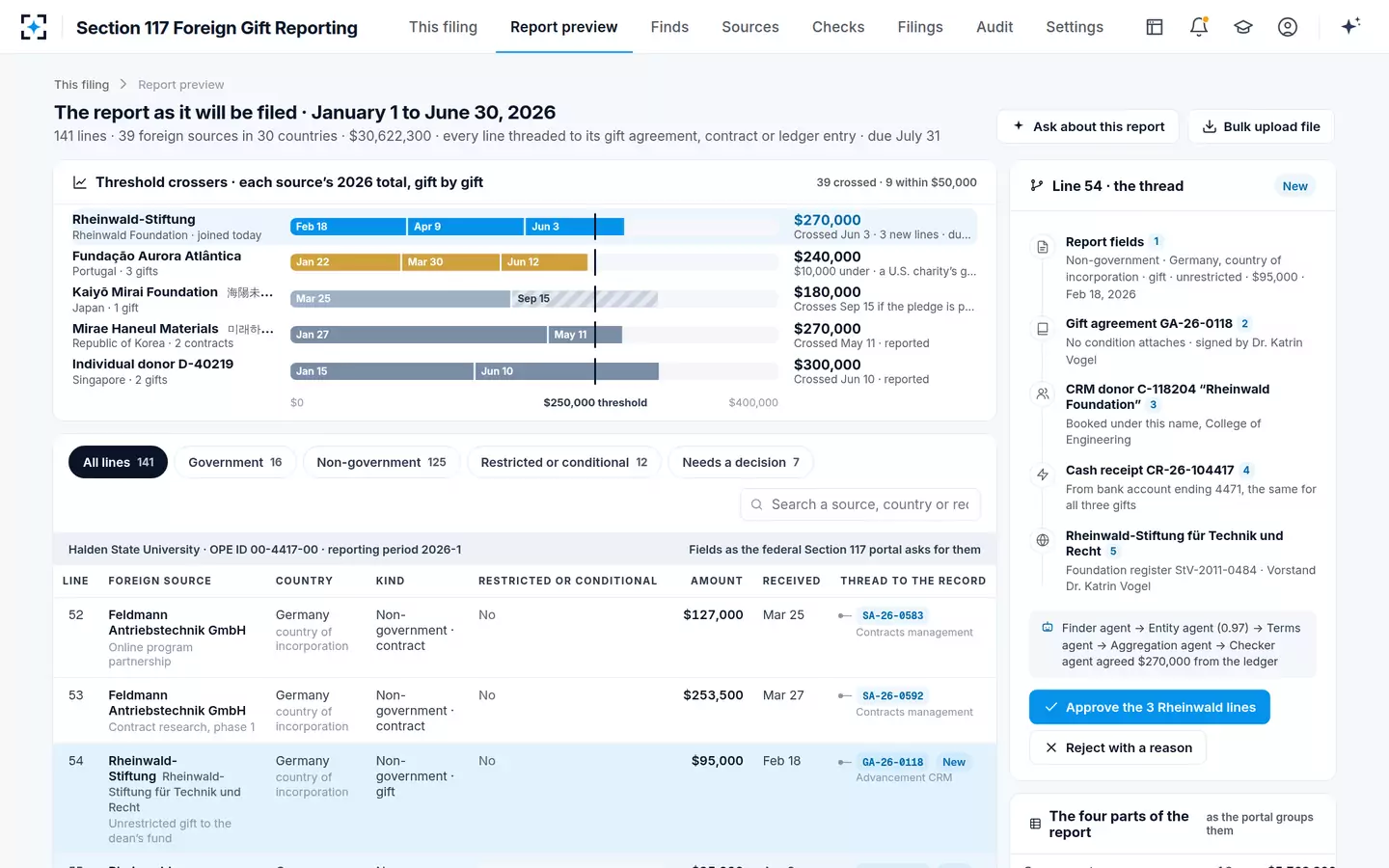Click the chart icon beside Threshold crossers
The width and height of the screenshot is (1389, 868).
[x=80, y=182]
